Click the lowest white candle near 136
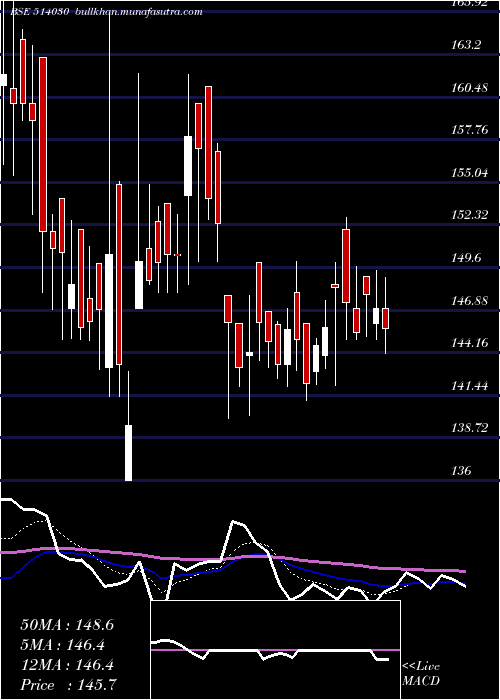Viewport: 500px width, 700px height. pos(129,453)
